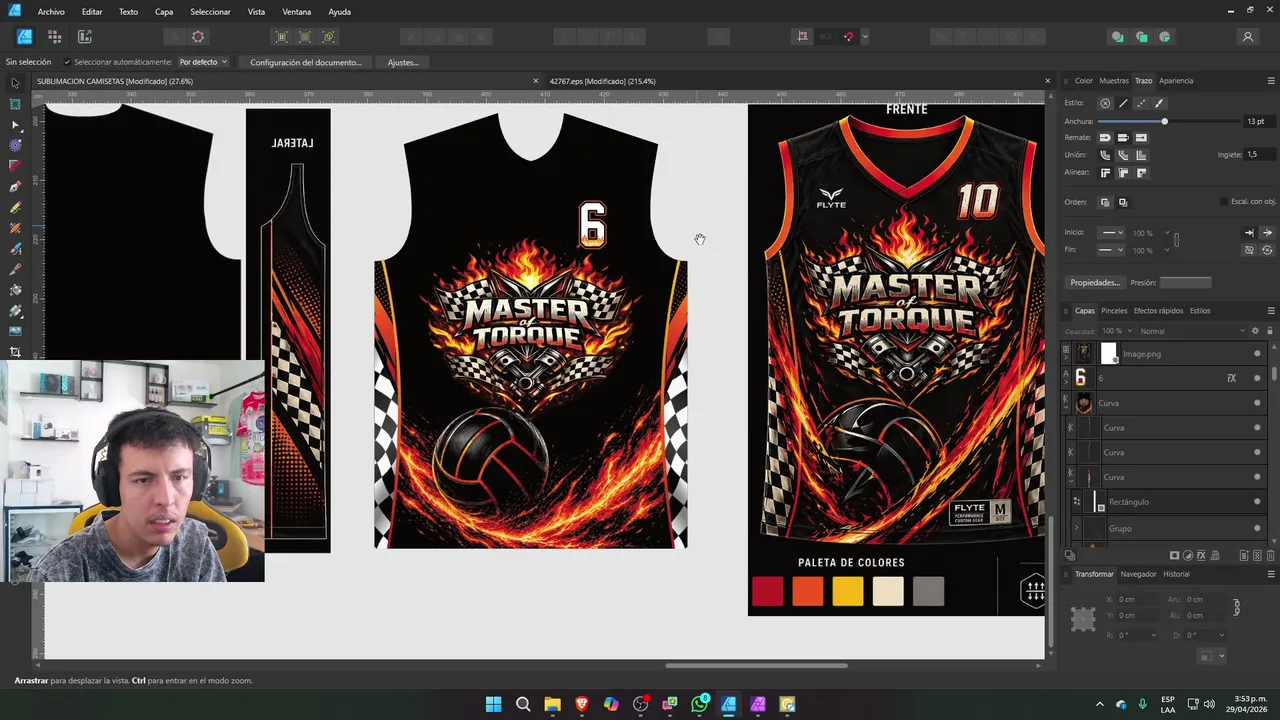Switch to Navegador tab

click(x=1138, y=574)
